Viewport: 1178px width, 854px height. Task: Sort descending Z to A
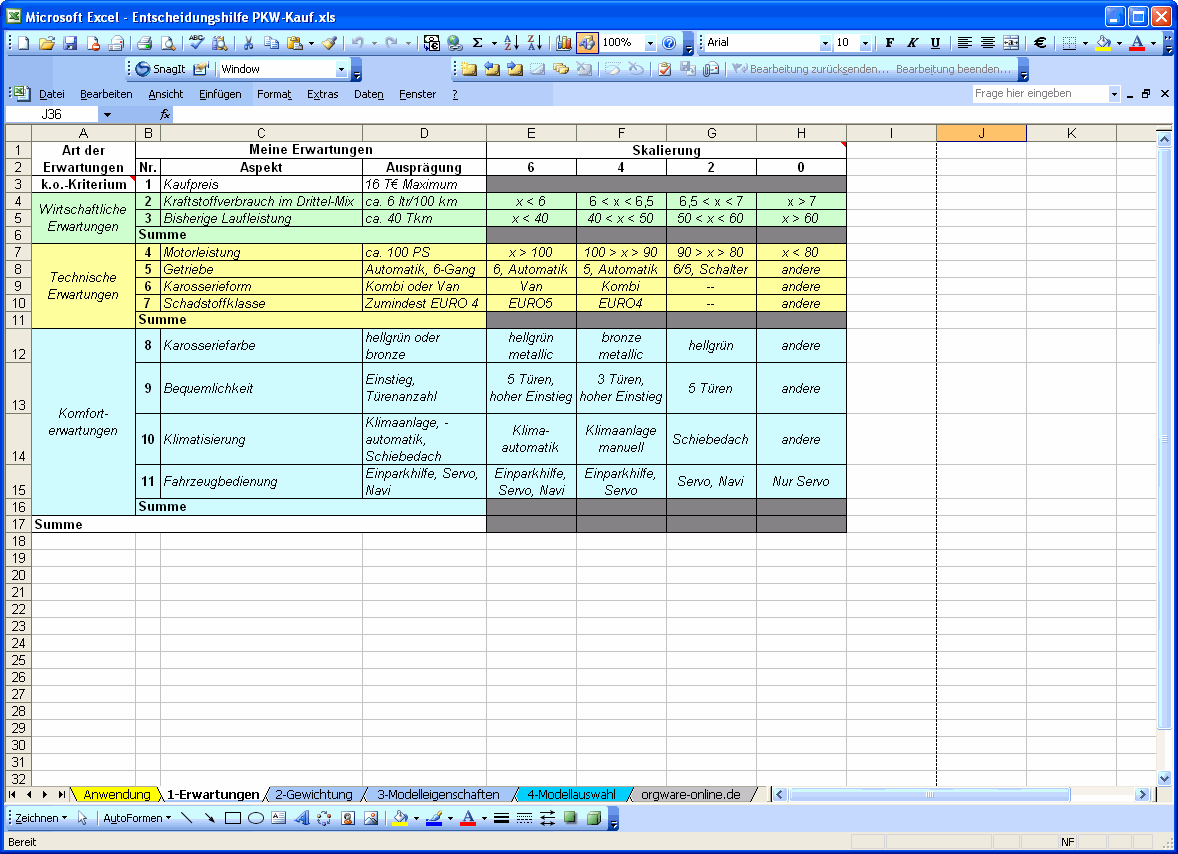(x=535, y=43)
